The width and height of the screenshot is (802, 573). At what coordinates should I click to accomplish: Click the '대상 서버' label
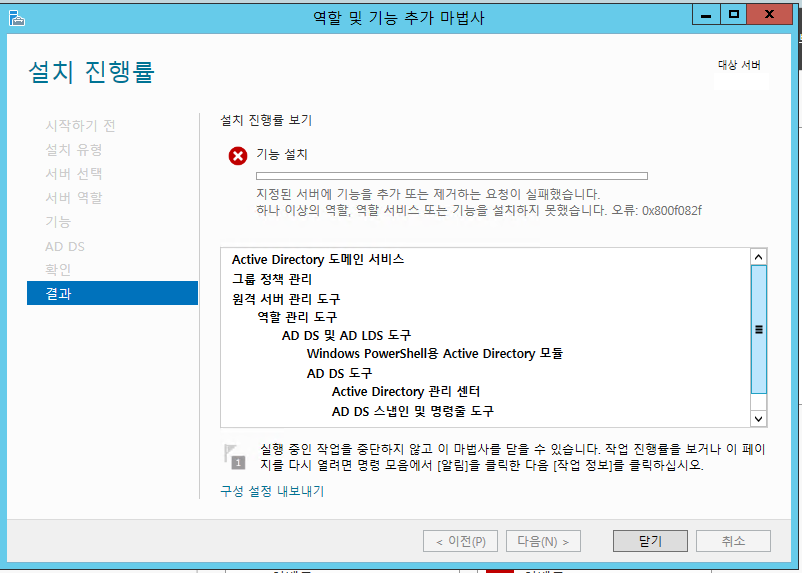(739, 65)
